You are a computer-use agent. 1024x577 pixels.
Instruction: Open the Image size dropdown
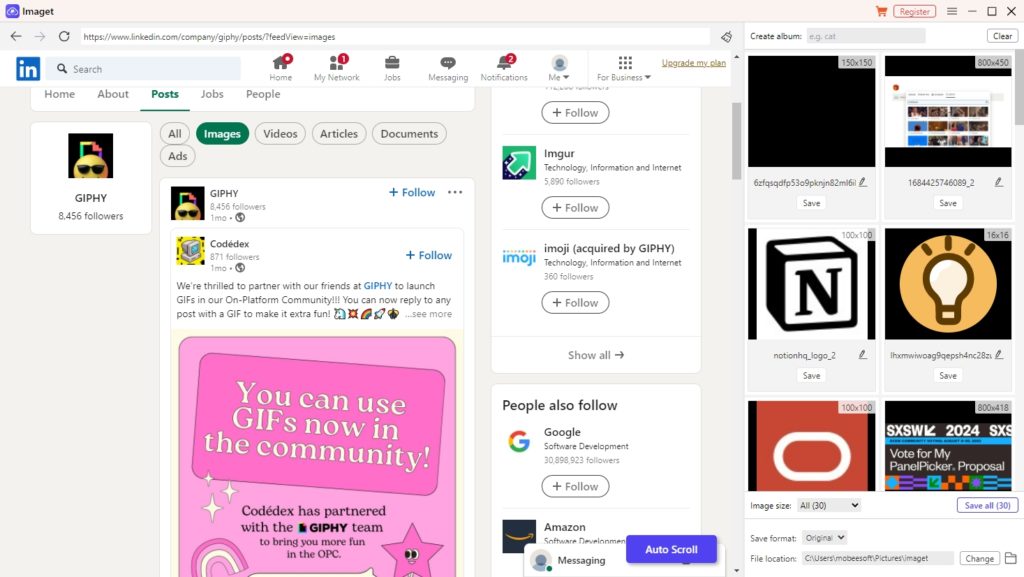point(828,505)
